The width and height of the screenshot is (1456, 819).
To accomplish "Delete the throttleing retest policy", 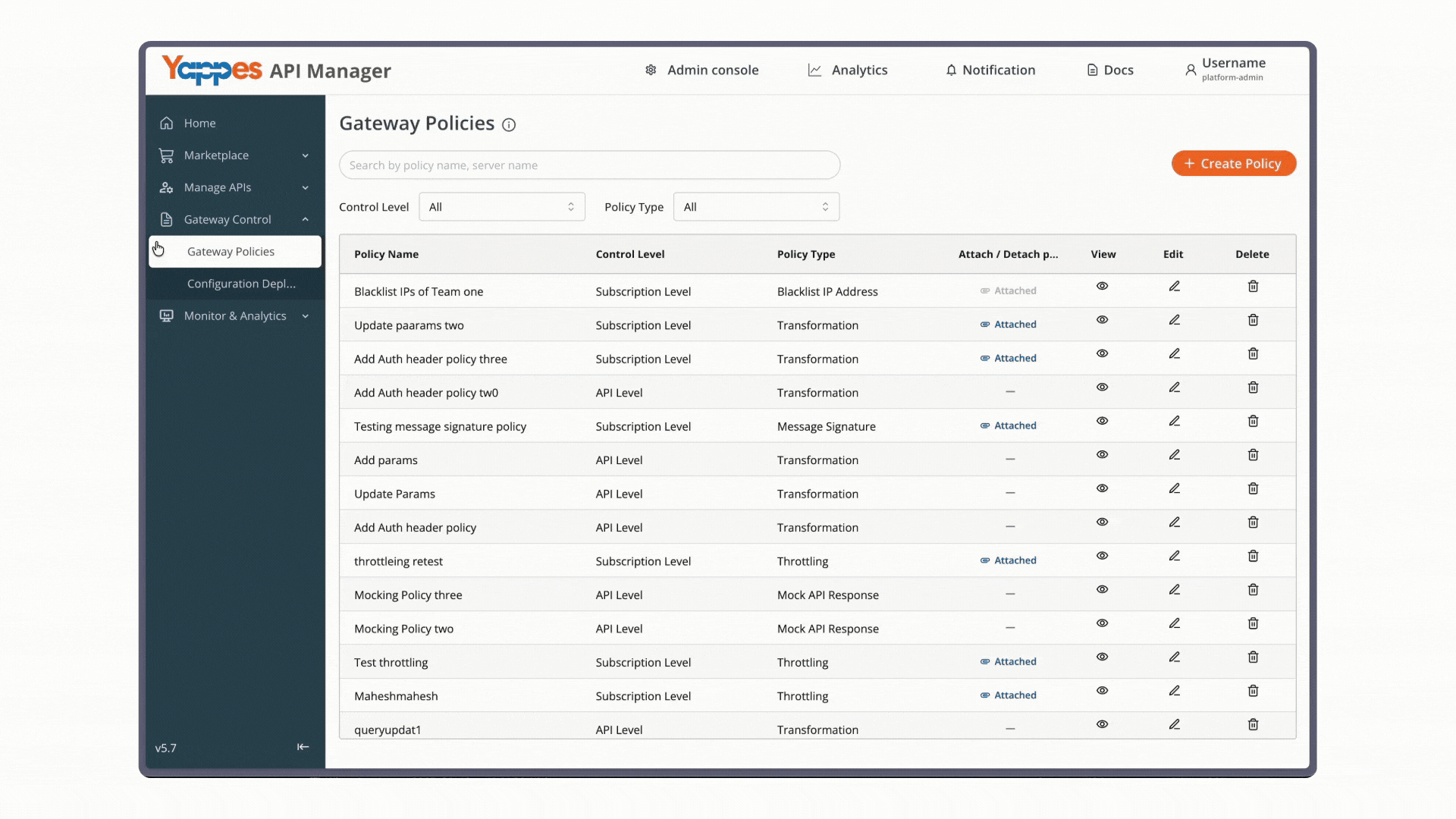I will pyautogui.click(x=1253, y=557).
